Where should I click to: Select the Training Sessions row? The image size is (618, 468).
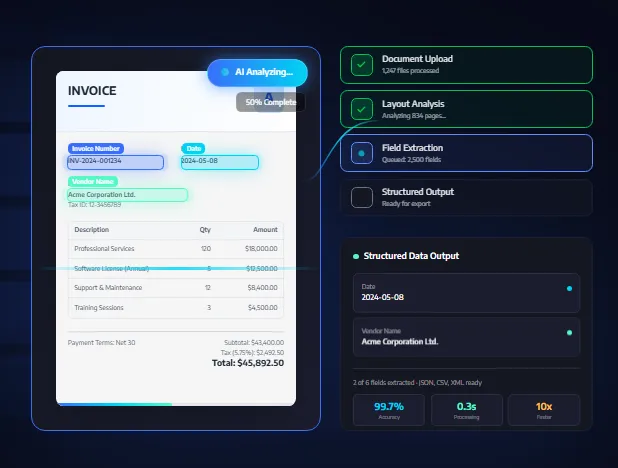pos(176,308)
